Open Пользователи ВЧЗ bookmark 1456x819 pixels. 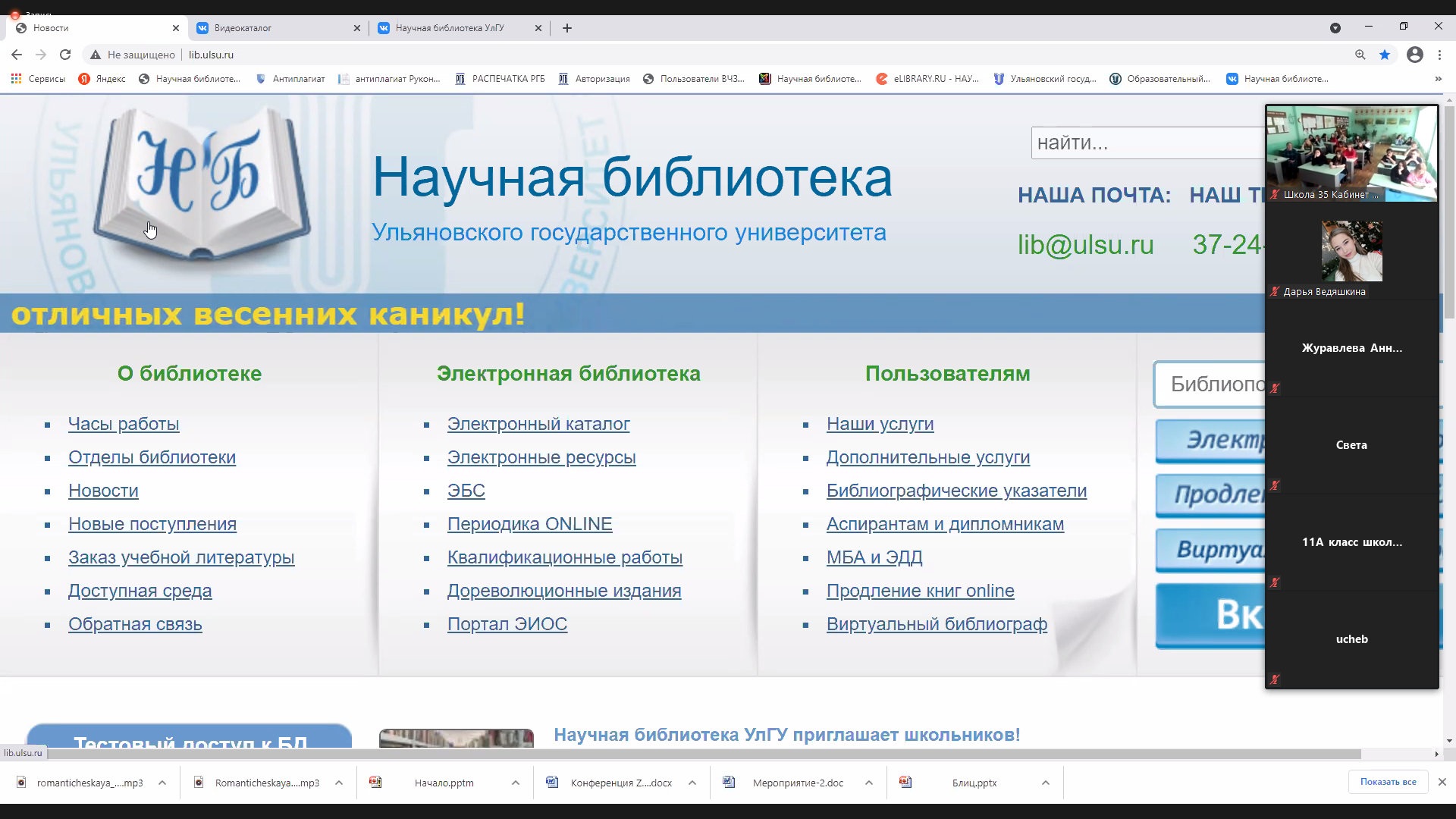point(694,79)
